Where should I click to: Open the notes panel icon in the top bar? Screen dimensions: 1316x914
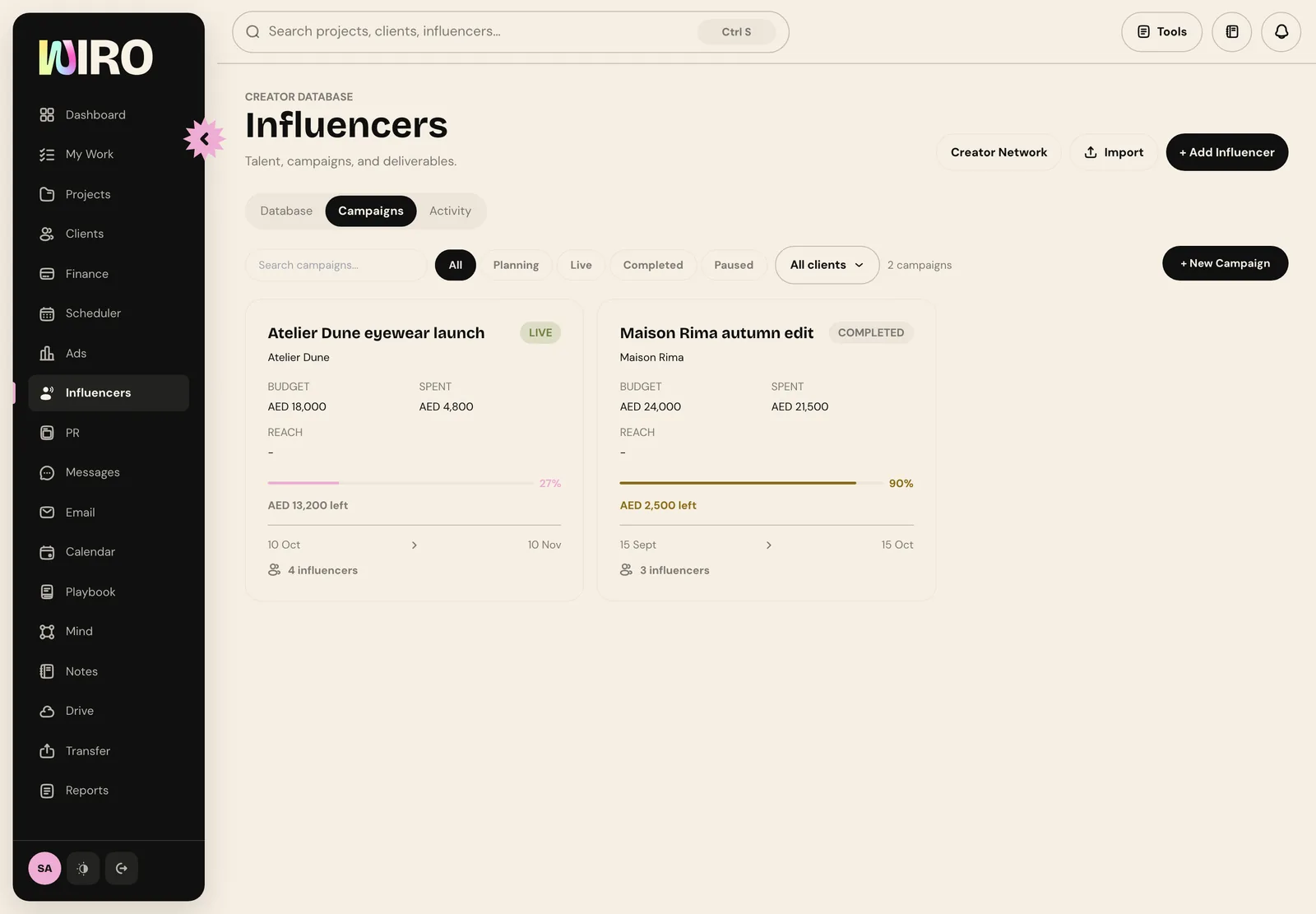pyautogui.click(x=1231, y=32)
